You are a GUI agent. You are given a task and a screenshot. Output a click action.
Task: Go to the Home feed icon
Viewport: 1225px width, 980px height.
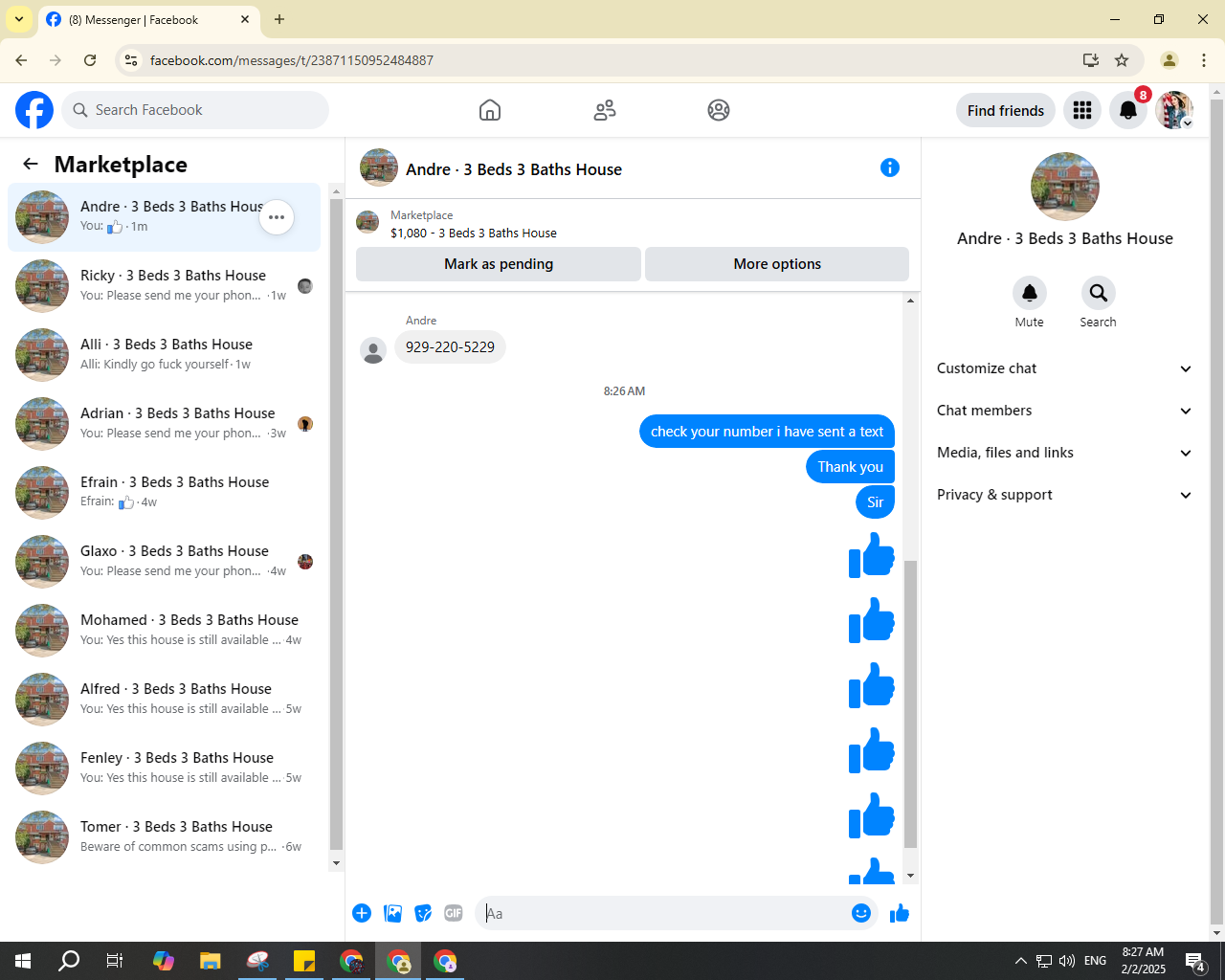[x=490, y=110]
